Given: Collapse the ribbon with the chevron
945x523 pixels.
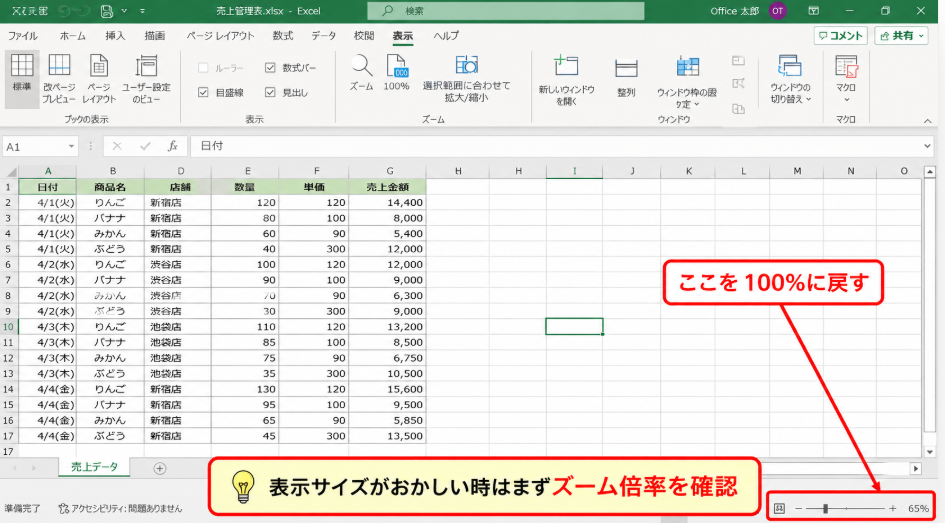Looking at the screenshot, I should pos(928,121).
